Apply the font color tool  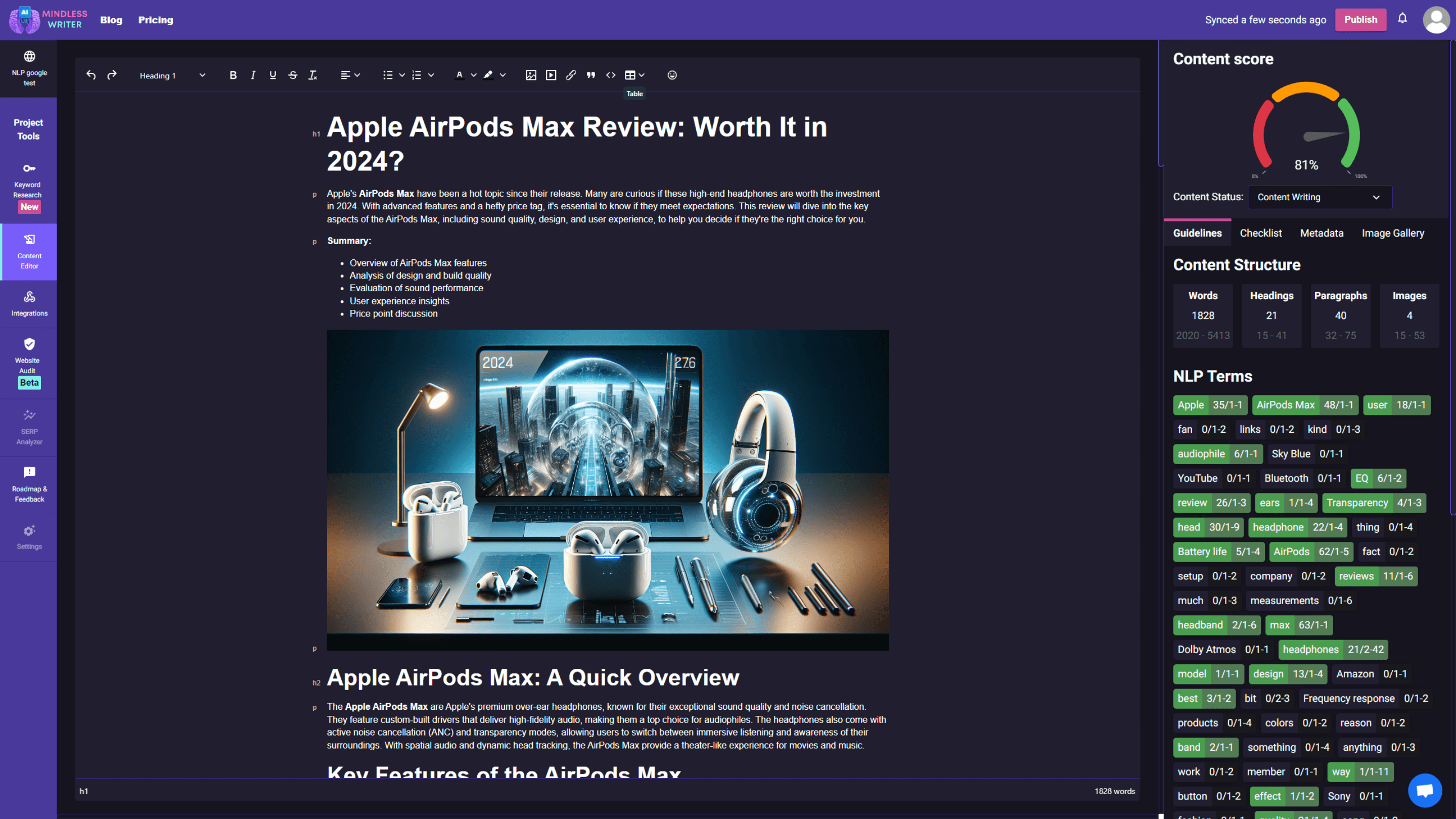460,75
